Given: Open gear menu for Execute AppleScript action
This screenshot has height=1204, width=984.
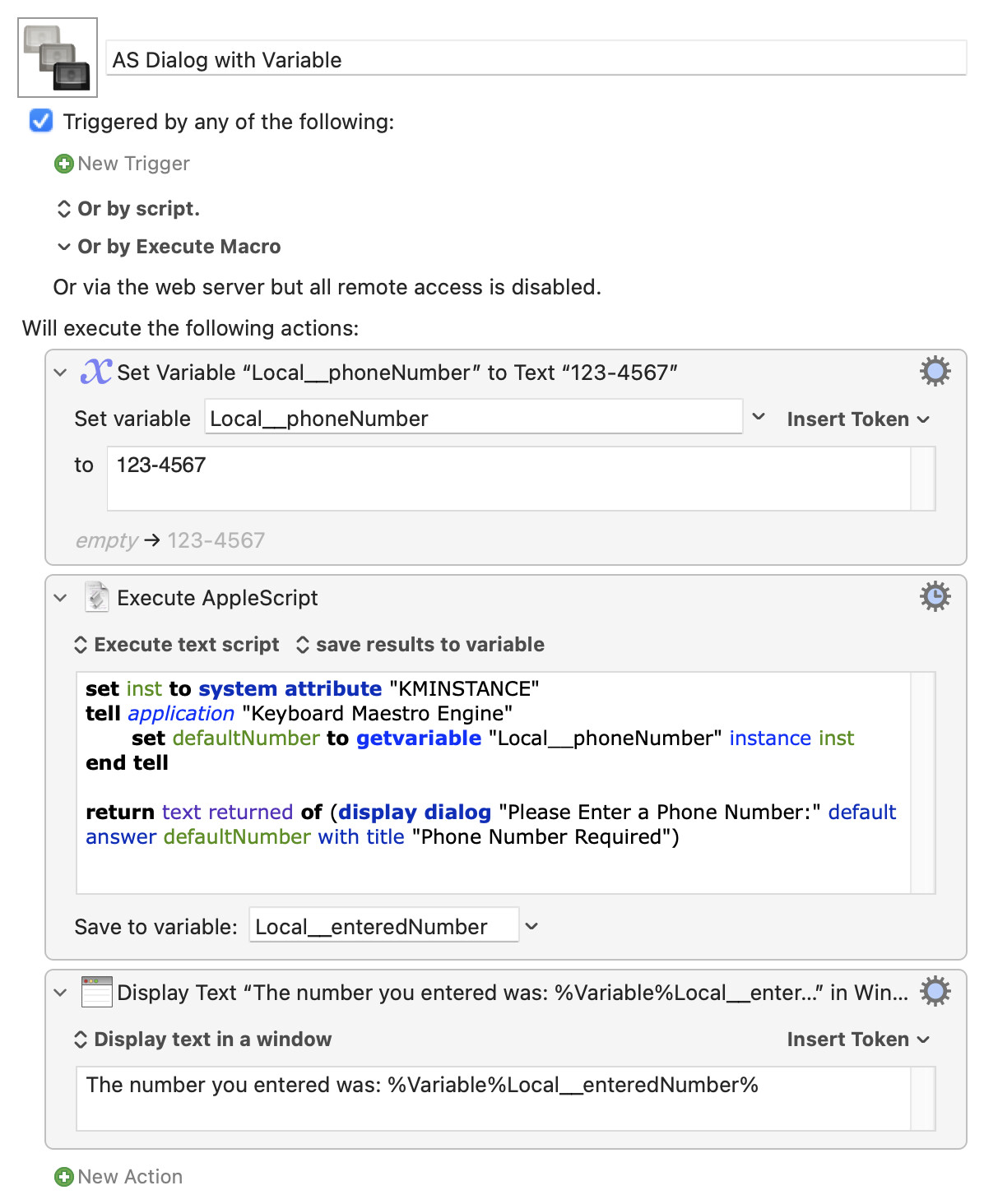Looking at the screenshot, I should pyautogui.click(x=935, y=596).
